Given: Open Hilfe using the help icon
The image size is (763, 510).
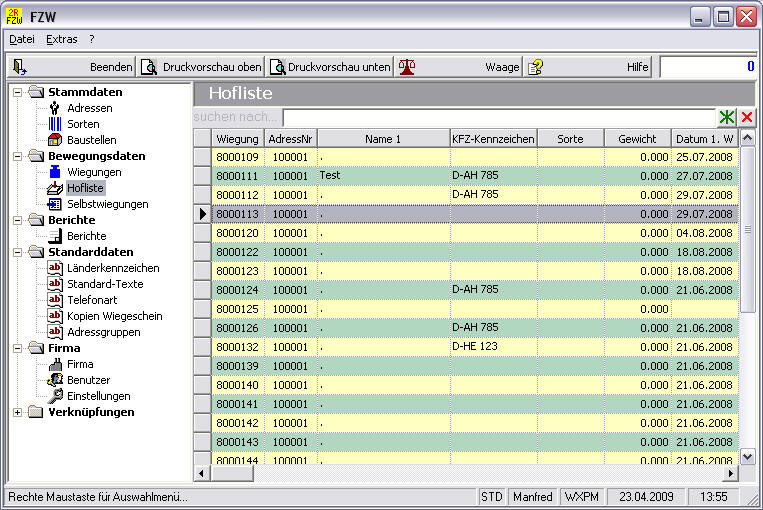Looking at the screenshot, I should [536, 67].
